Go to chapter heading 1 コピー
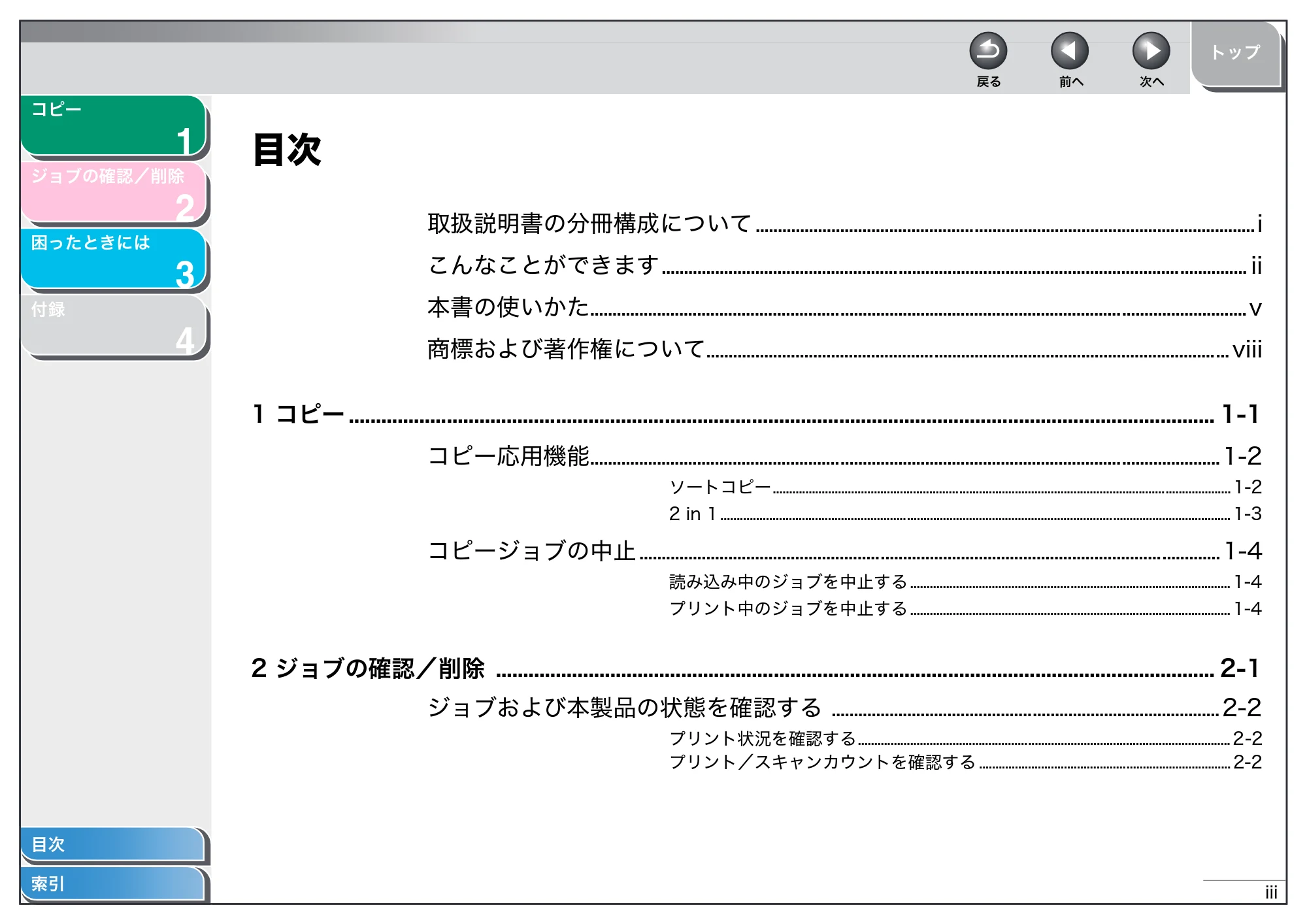The width and height of the screenshot is (1307, 924). pyautogui.click(x=755, y=414)
